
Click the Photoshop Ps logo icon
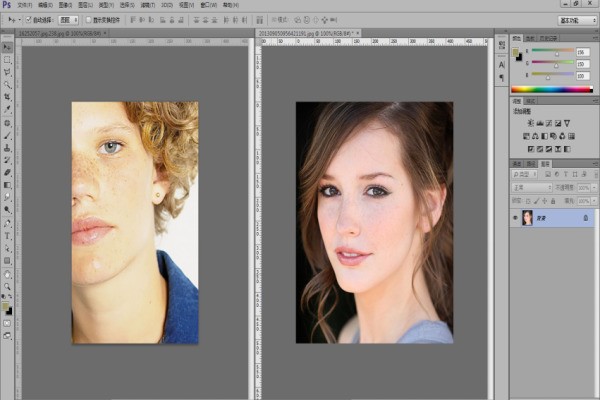click(7, 5)
